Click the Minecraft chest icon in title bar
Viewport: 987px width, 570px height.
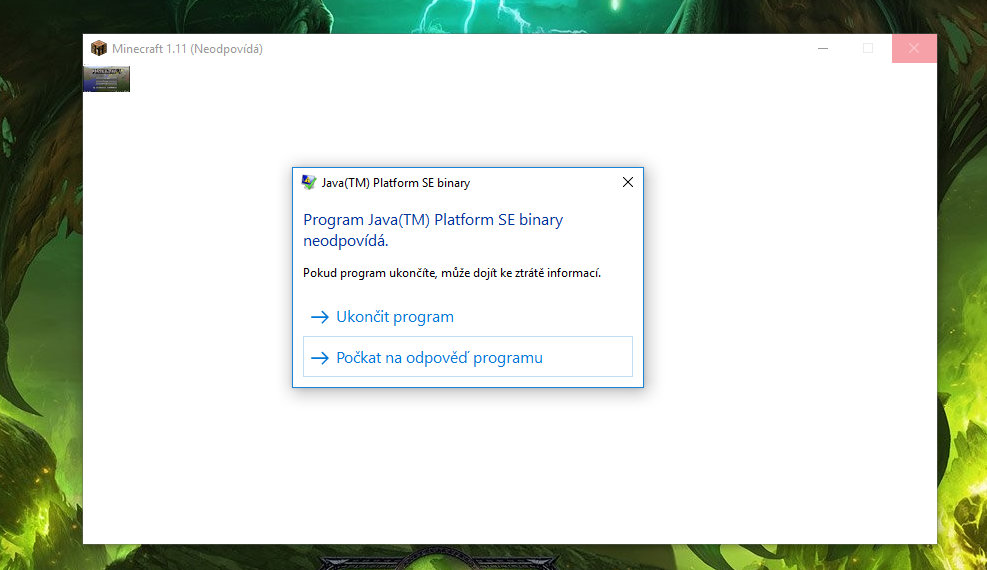coord(99,48)
